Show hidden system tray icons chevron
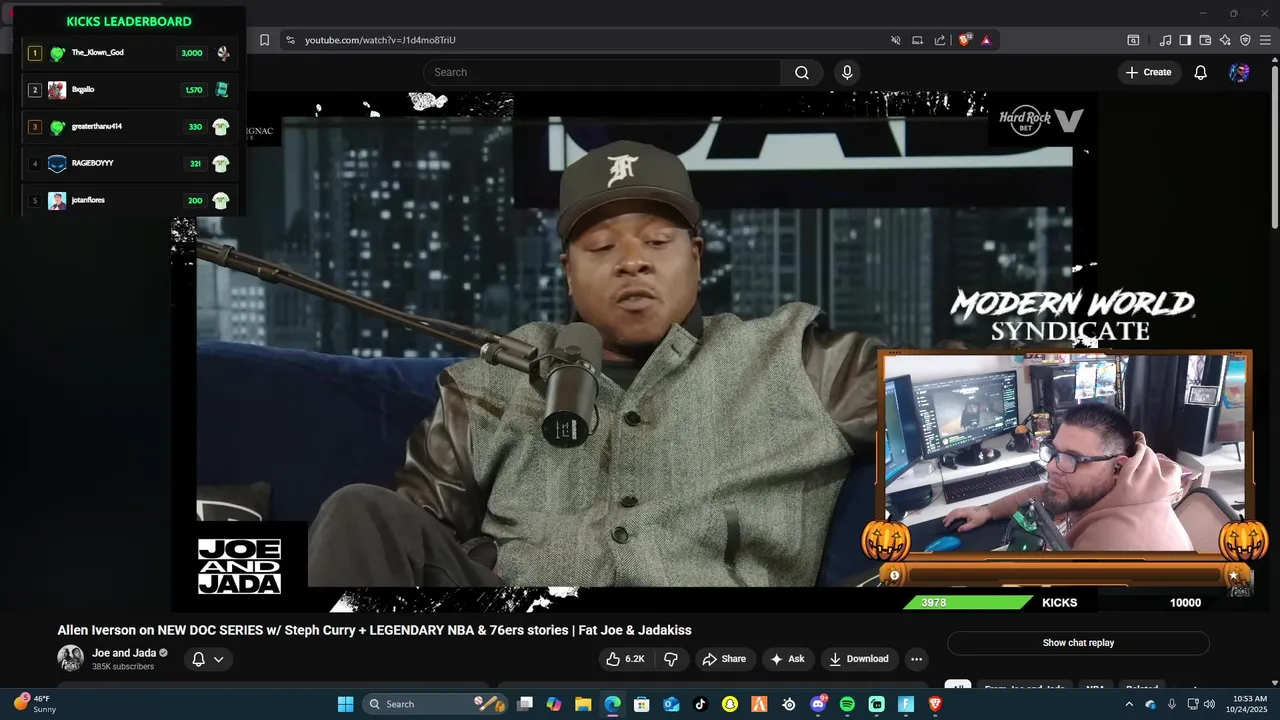The height and width of the screenshot is (720, 1280). coord(1129,704)
